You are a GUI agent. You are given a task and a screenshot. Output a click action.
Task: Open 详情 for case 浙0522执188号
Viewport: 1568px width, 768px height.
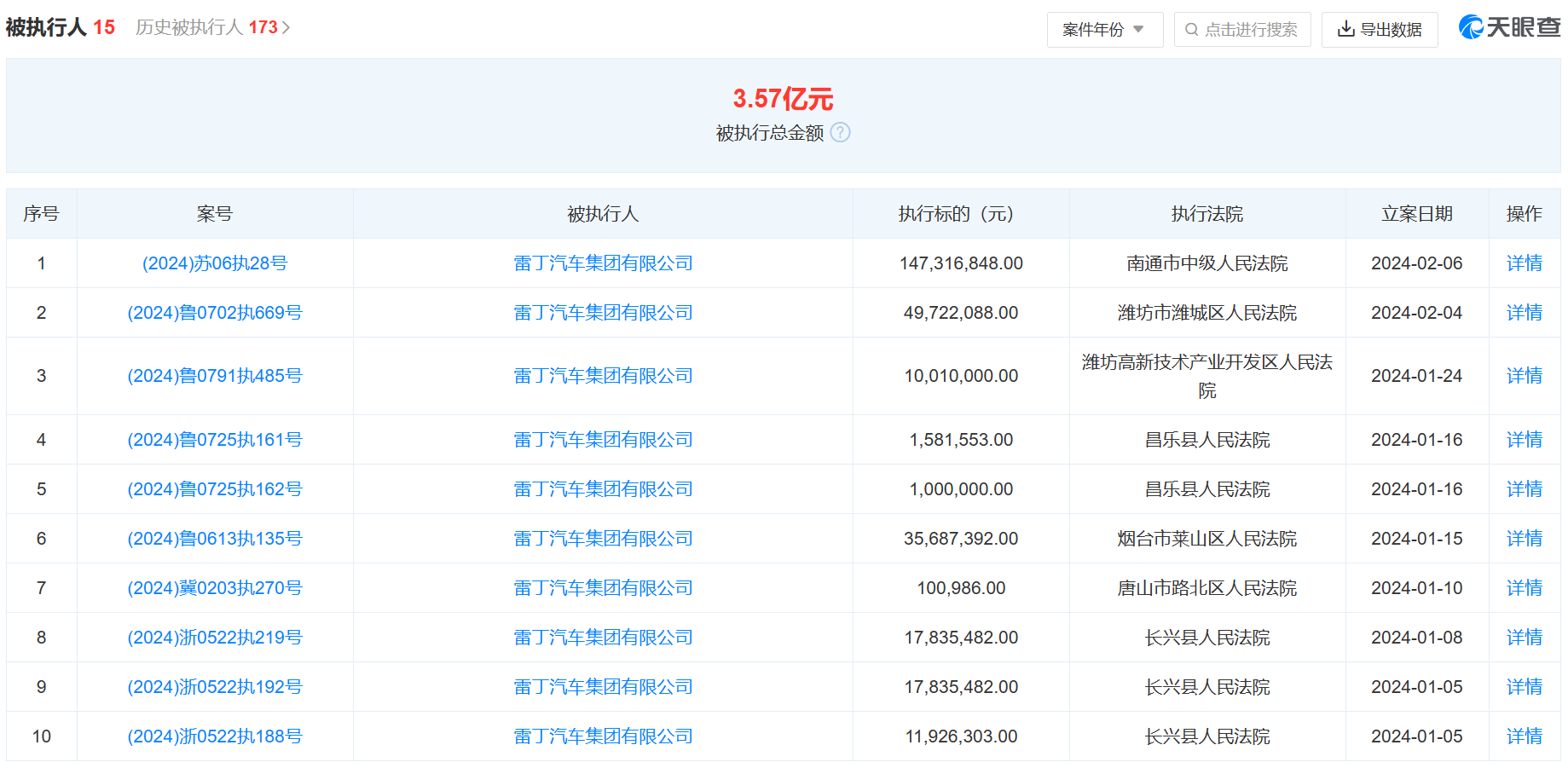(1524, 736)
